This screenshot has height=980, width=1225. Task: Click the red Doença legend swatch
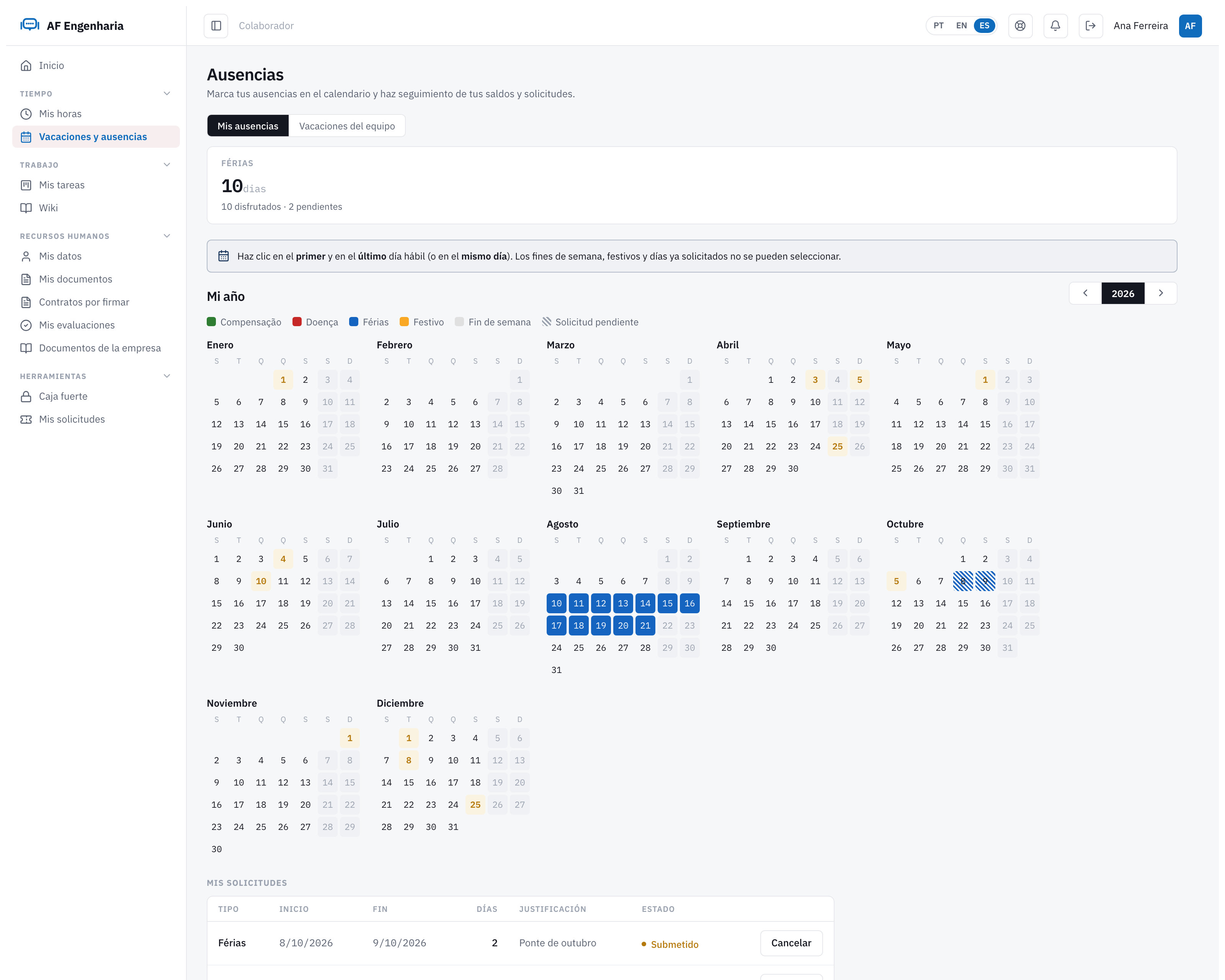[297, 322]
